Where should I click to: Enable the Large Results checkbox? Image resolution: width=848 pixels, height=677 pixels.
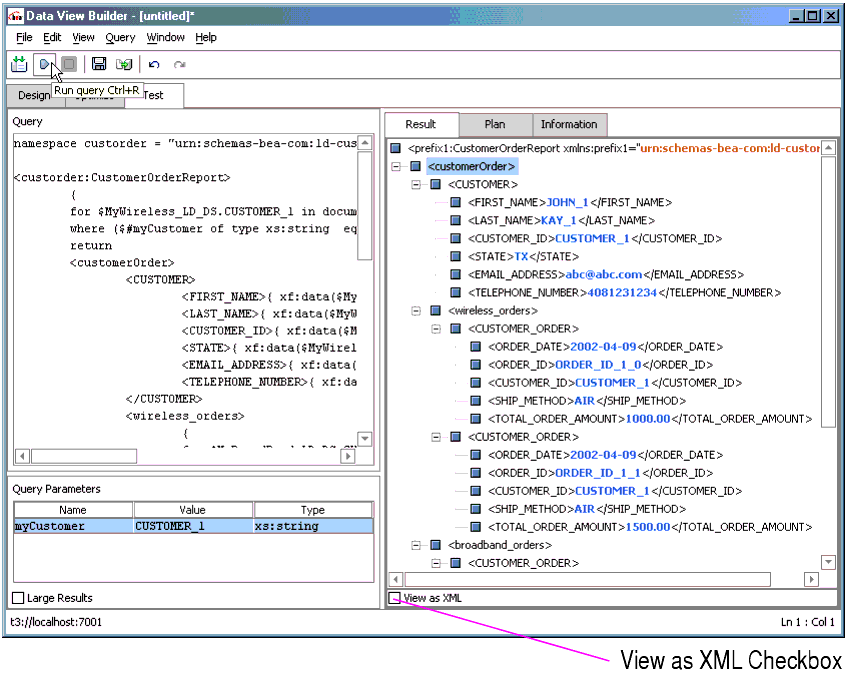[x=18, y=598]
